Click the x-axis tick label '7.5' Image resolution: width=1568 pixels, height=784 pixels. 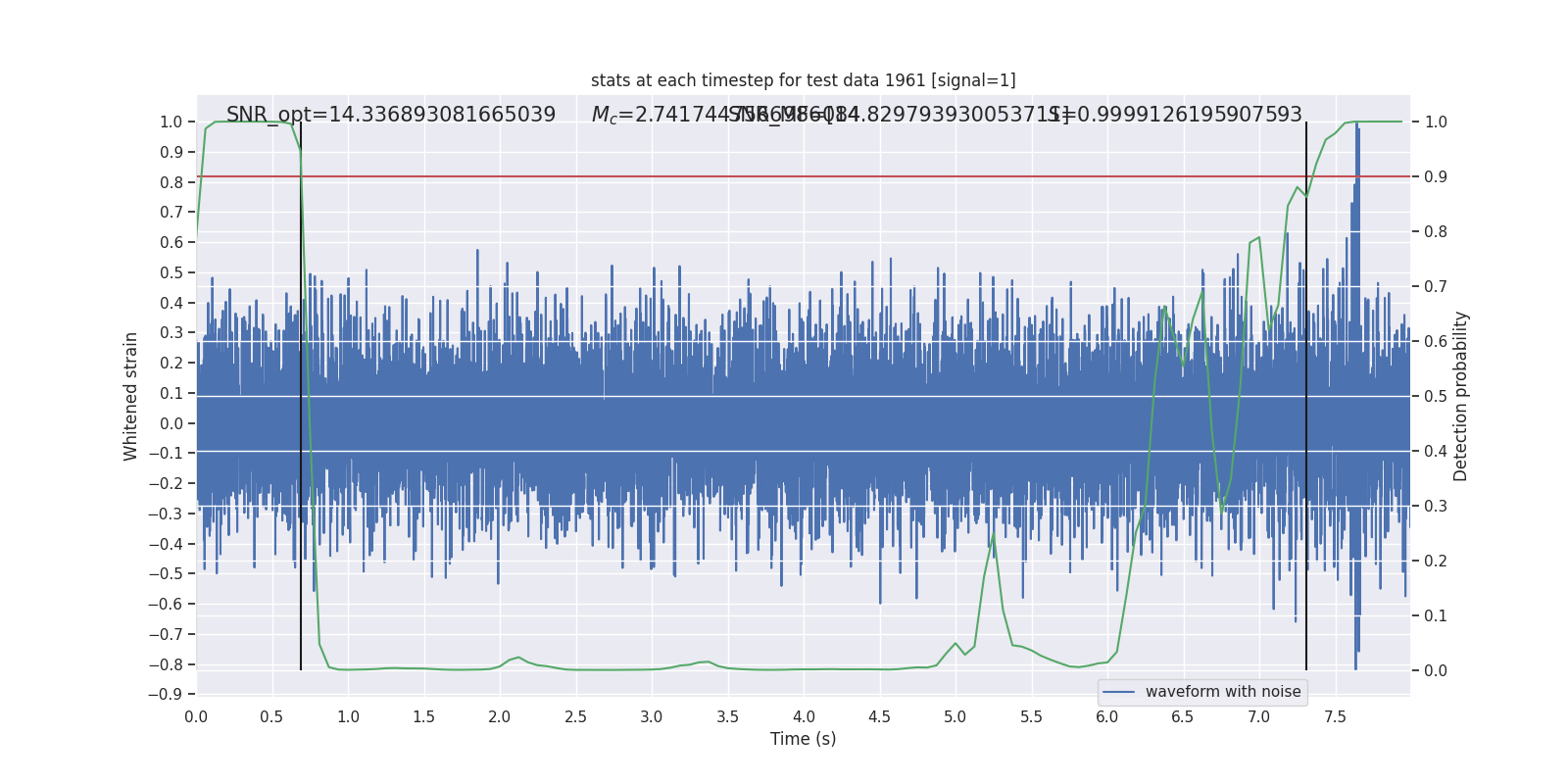tap(1335, 717)
